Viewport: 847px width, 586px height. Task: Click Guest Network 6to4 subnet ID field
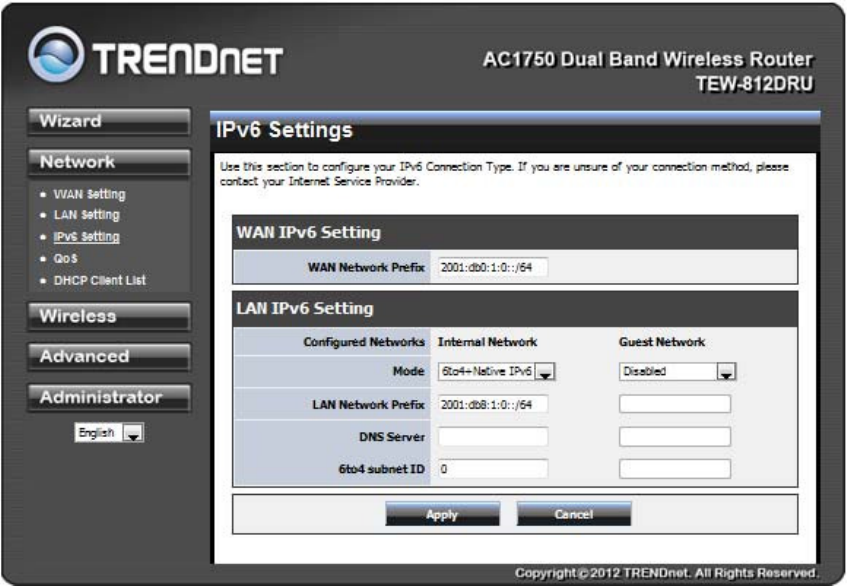(675, 469)
